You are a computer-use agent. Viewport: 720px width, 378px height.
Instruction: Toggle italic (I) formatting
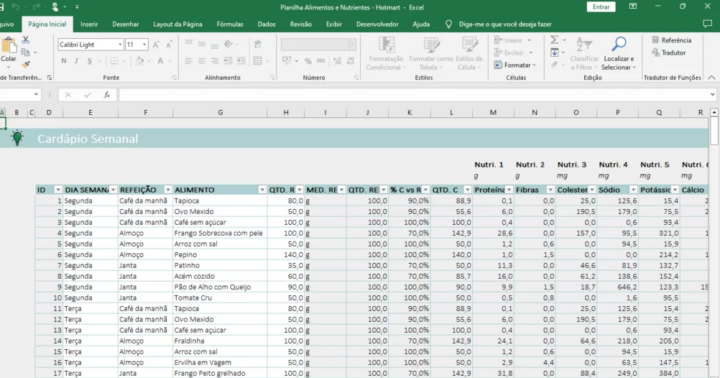(76, 61)
